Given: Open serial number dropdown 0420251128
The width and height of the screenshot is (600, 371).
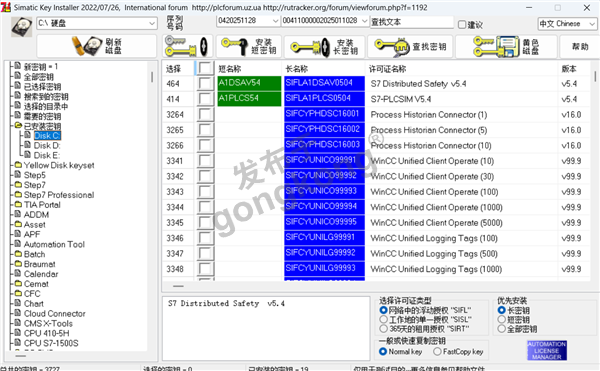Looking at the screenshot, I should [248, 21].
